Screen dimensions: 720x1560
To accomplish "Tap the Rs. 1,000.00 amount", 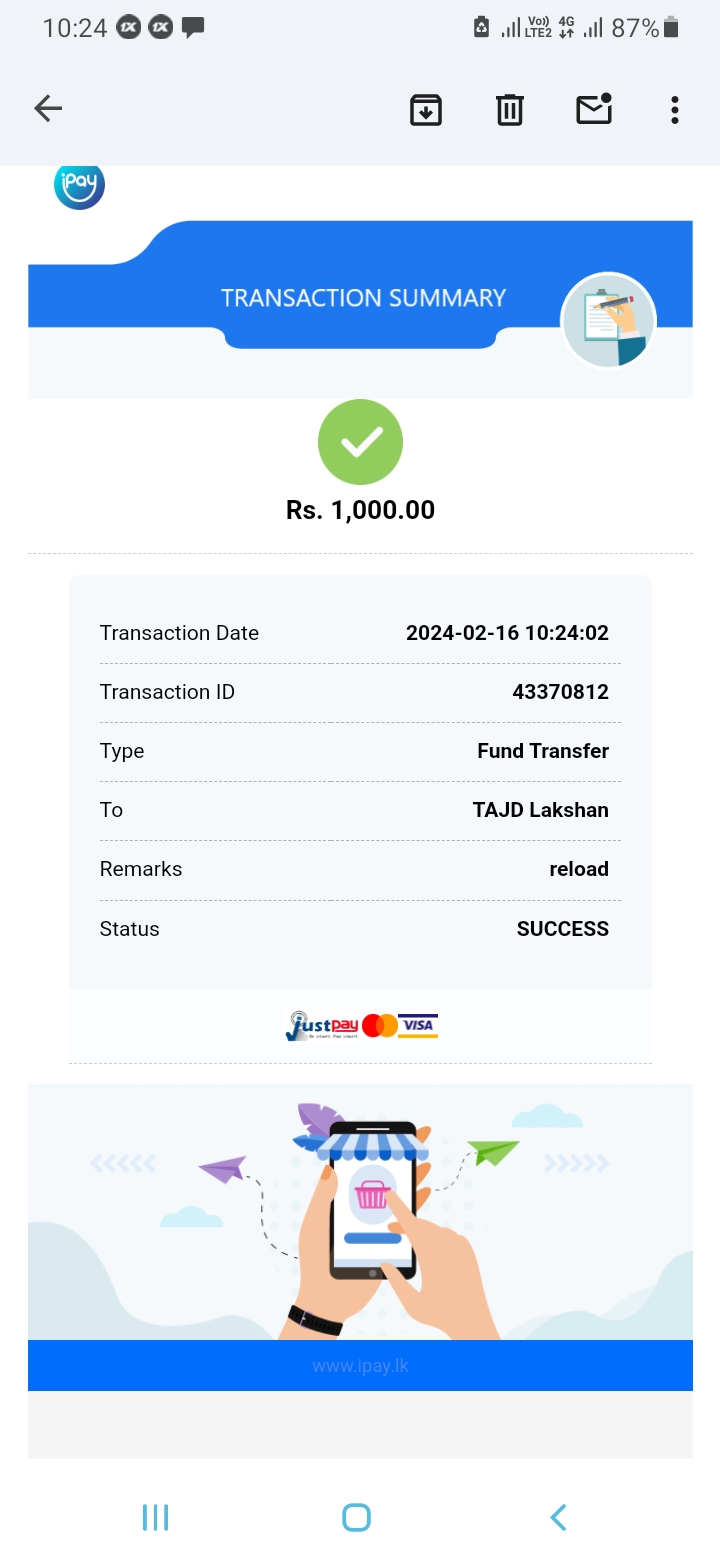I will [360, 510].
